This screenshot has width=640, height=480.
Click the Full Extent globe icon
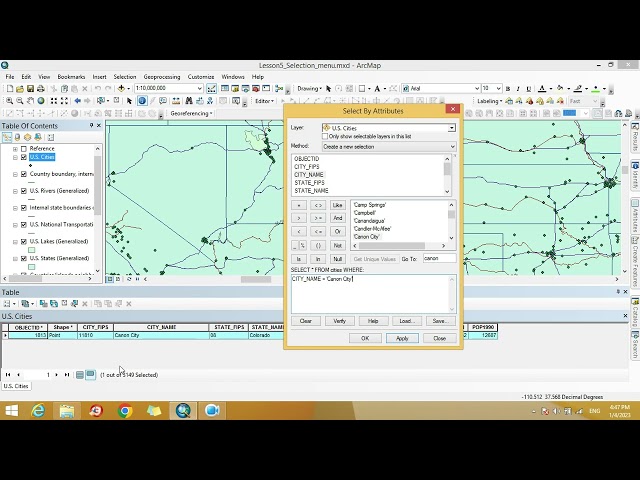41,101
